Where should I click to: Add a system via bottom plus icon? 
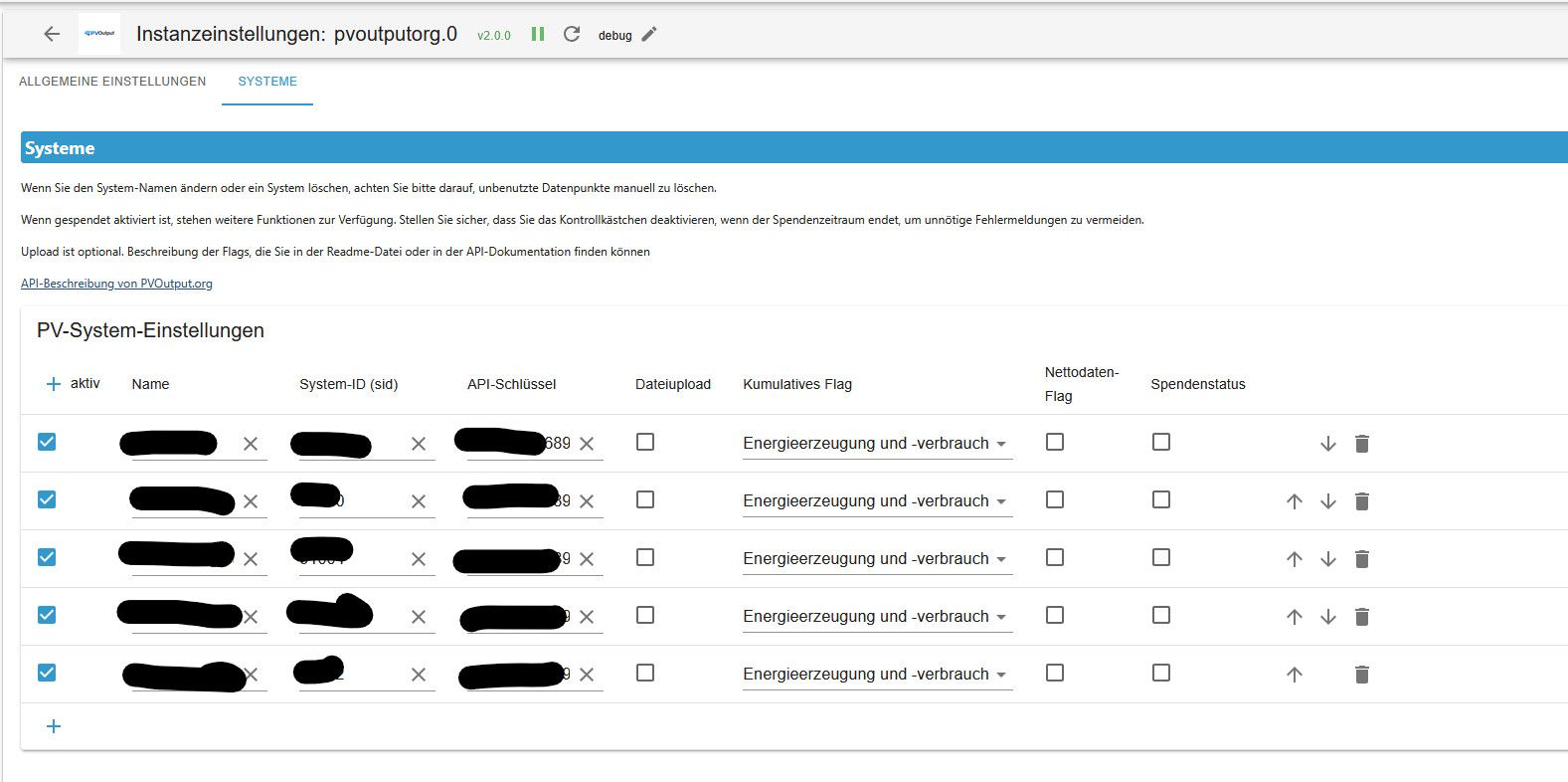coord(54,726)
